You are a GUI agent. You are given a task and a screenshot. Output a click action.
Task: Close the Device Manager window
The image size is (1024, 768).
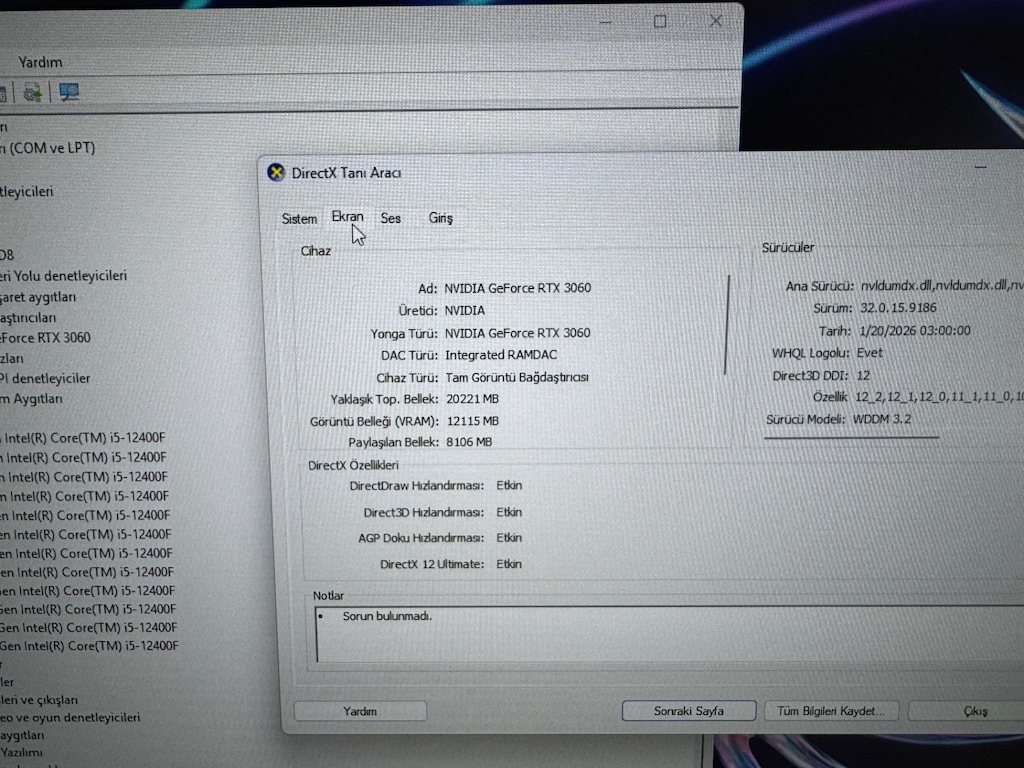point(716,21)
